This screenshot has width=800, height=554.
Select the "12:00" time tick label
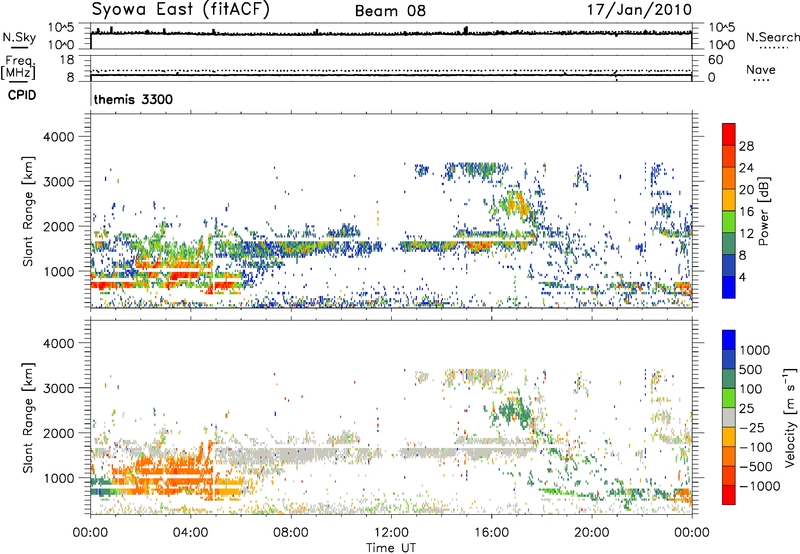(x=391, y=533)
